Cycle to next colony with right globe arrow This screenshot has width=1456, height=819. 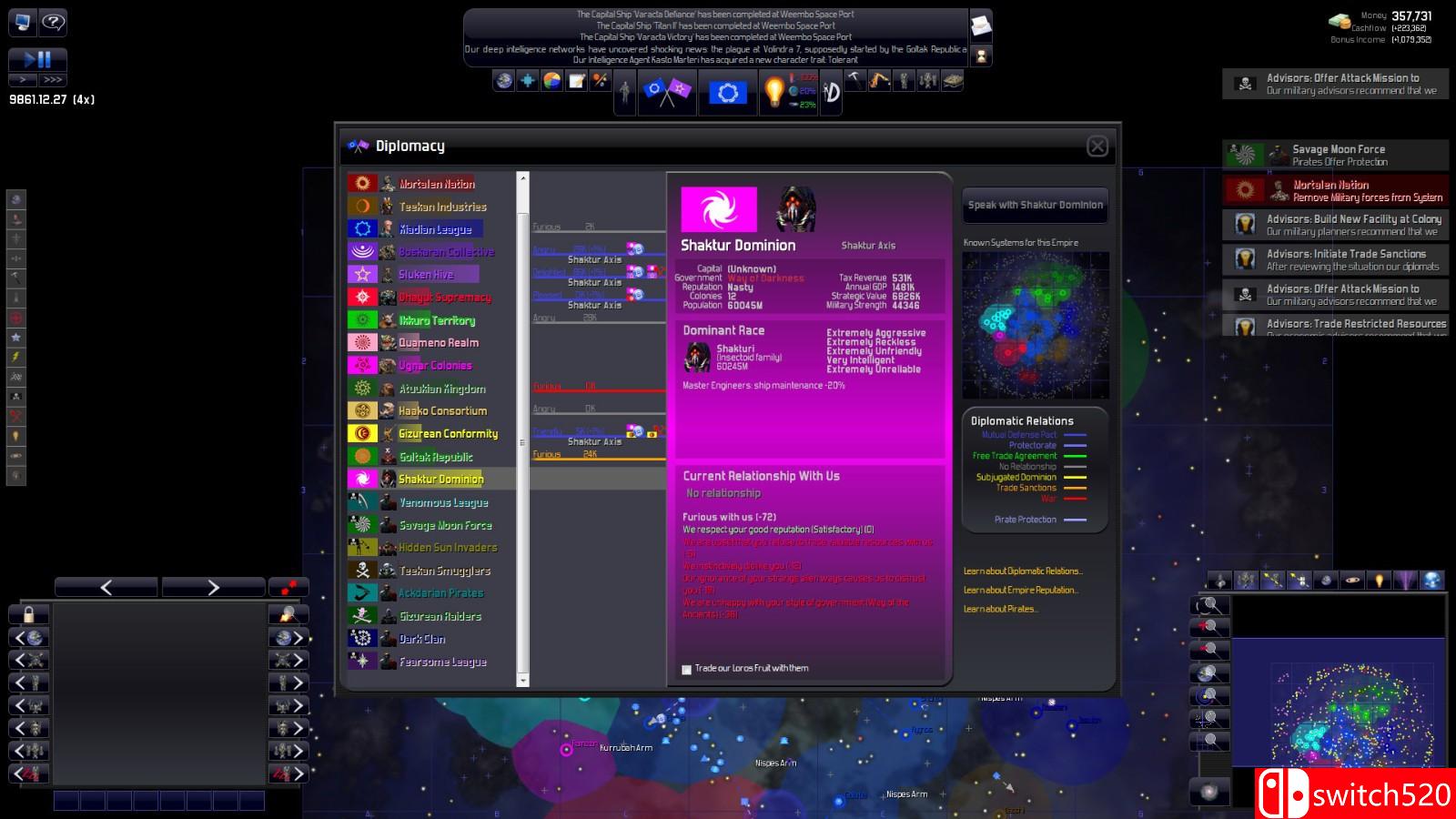pos(288,637)
